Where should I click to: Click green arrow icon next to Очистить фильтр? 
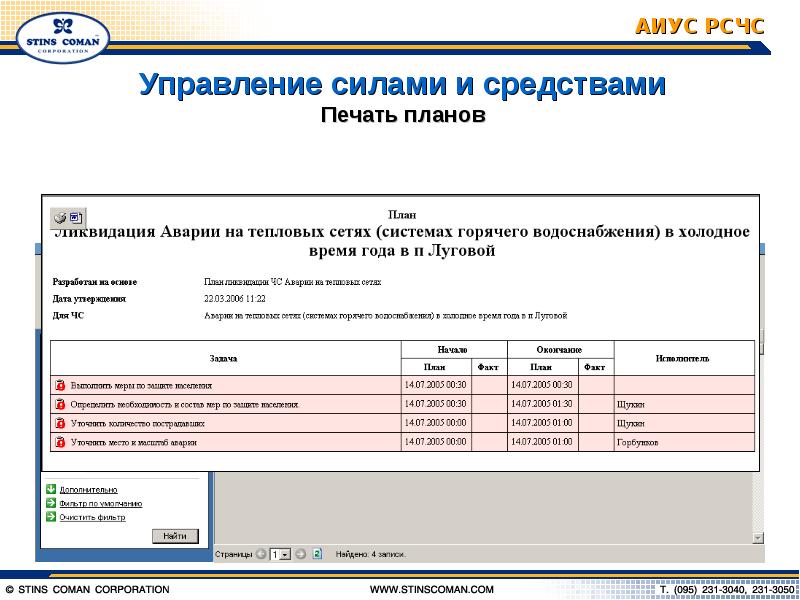(51, 516)
